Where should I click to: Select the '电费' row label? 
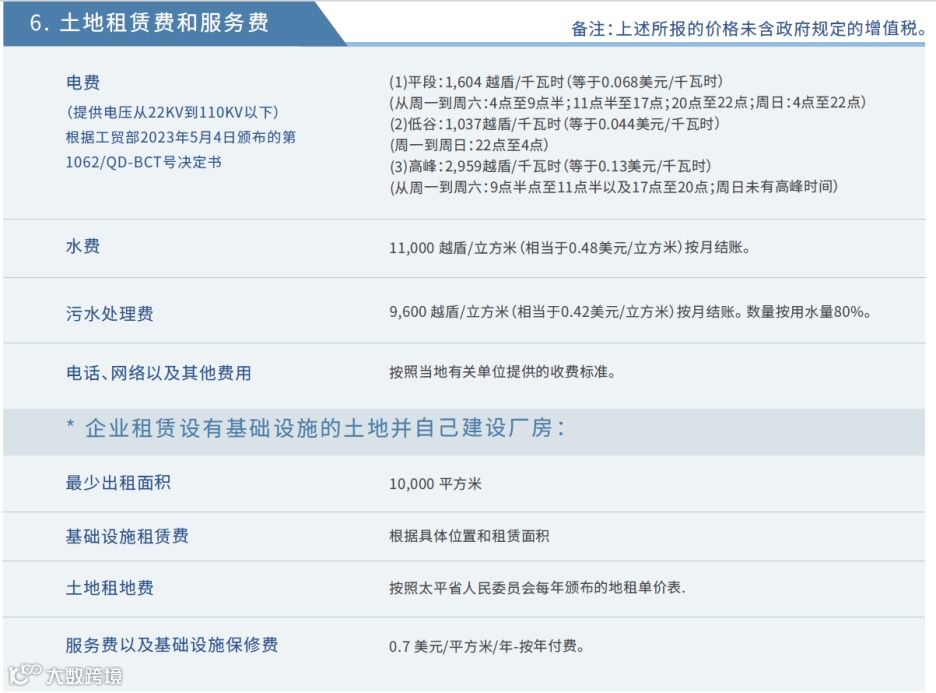83,82
